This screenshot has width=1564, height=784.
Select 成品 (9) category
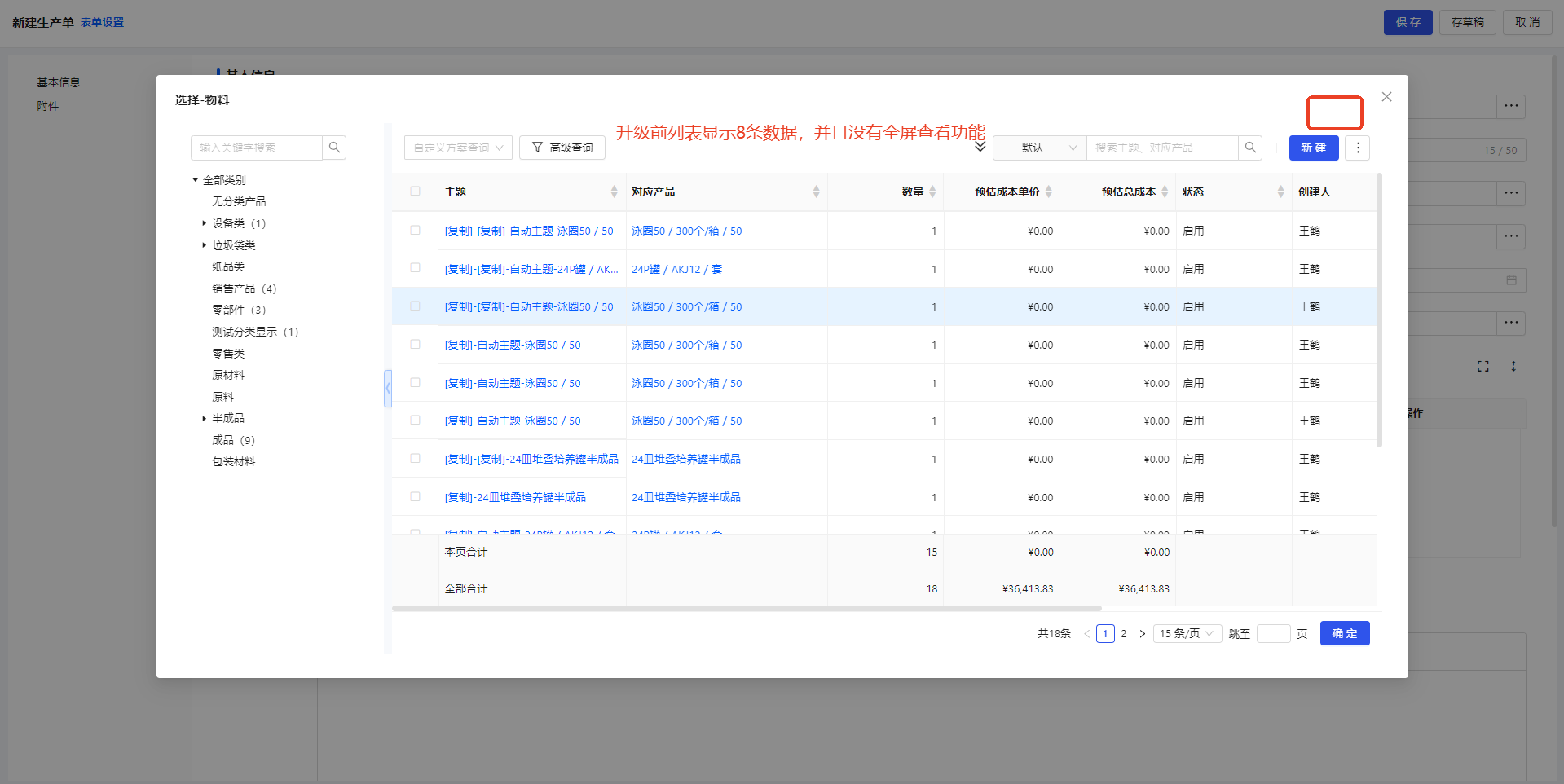point(234,440)
